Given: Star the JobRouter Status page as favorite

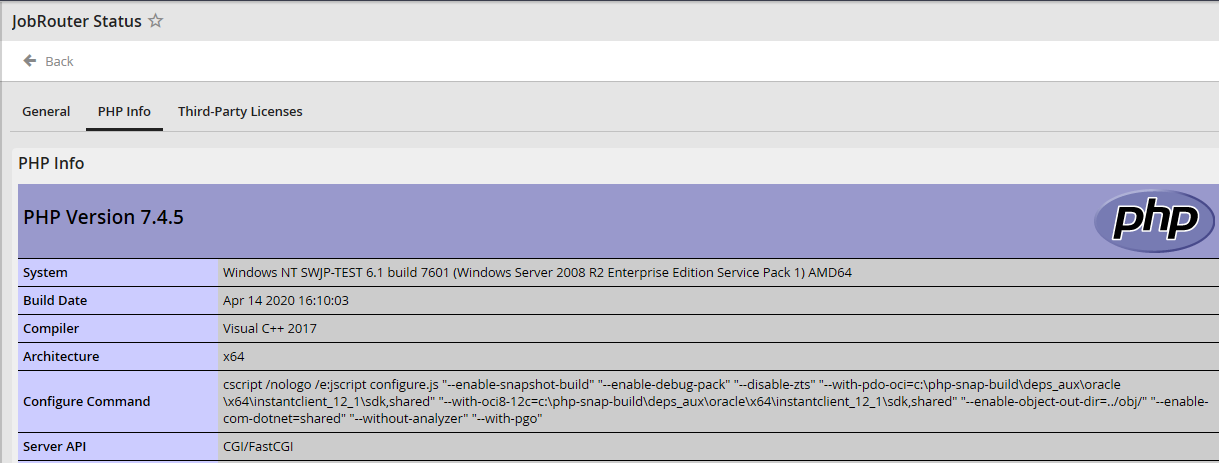Looking at the screenshot, I should [156, 21].
